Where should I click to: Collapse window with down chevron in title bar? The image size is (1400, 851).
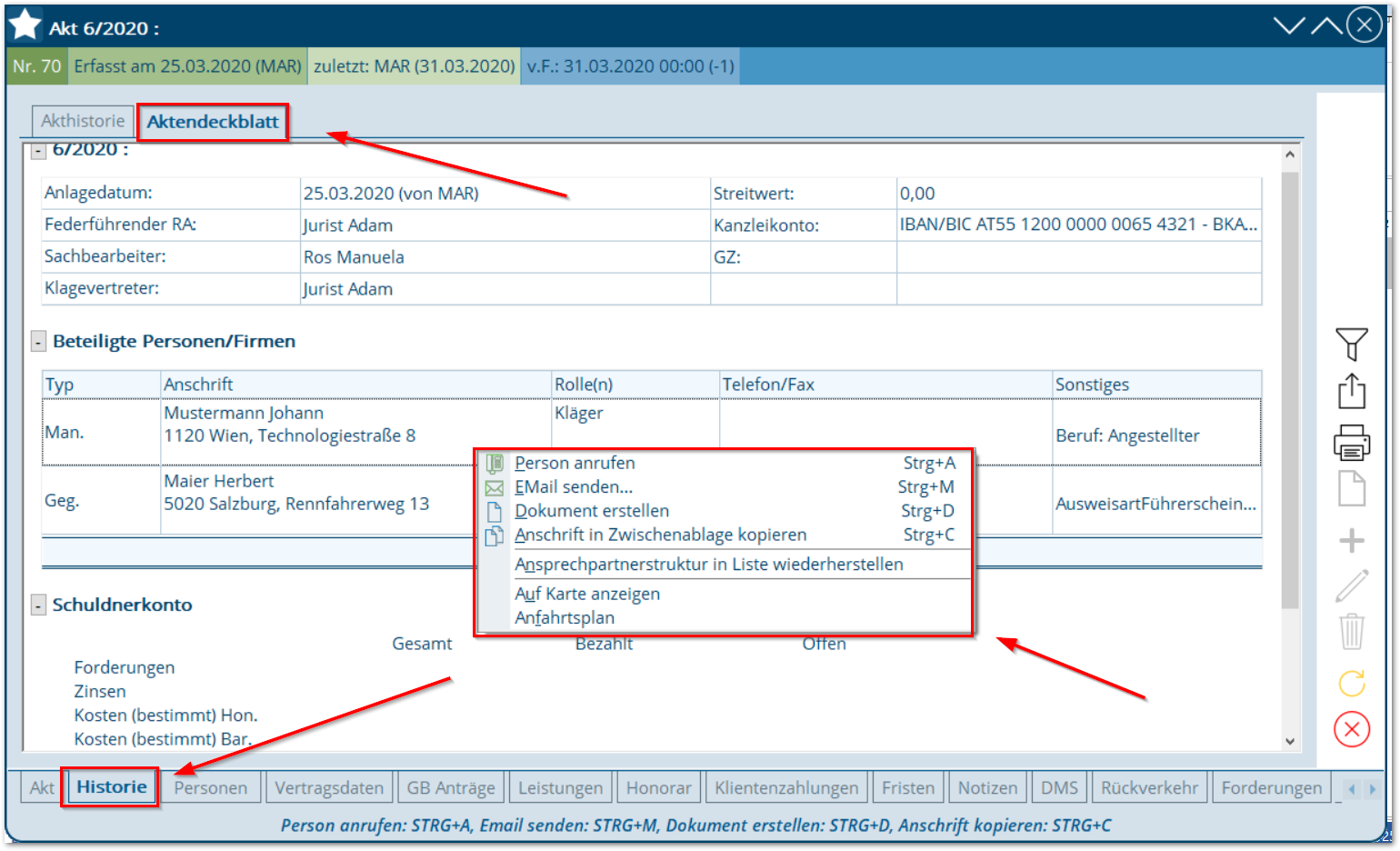(1289, 25)
